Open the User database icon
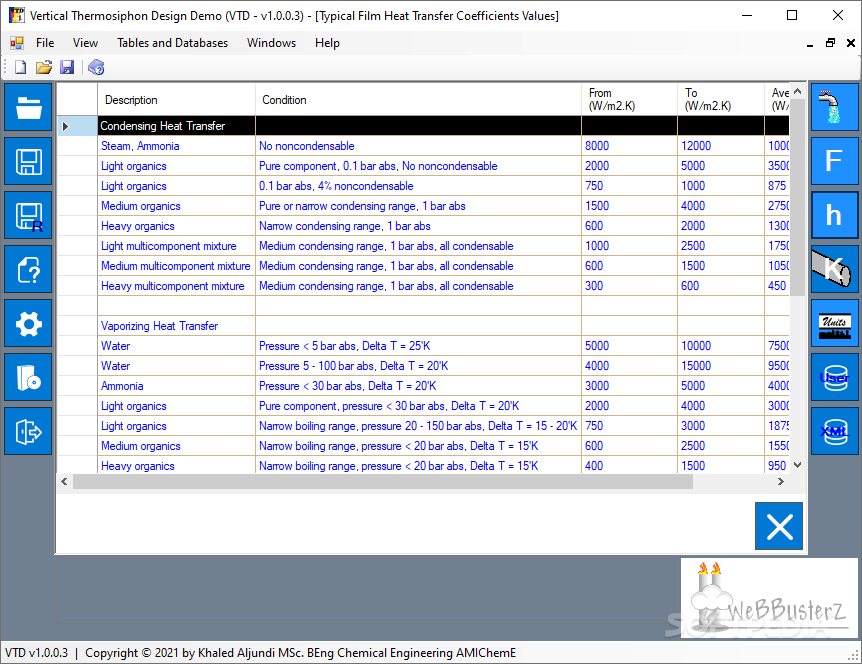Image resolution: width=862 pixels, height=664 pixels. tap(835, 377)
